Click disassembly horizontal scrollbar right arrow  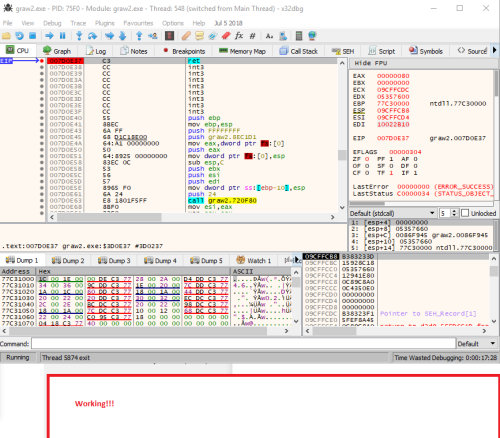coord(332,217)
